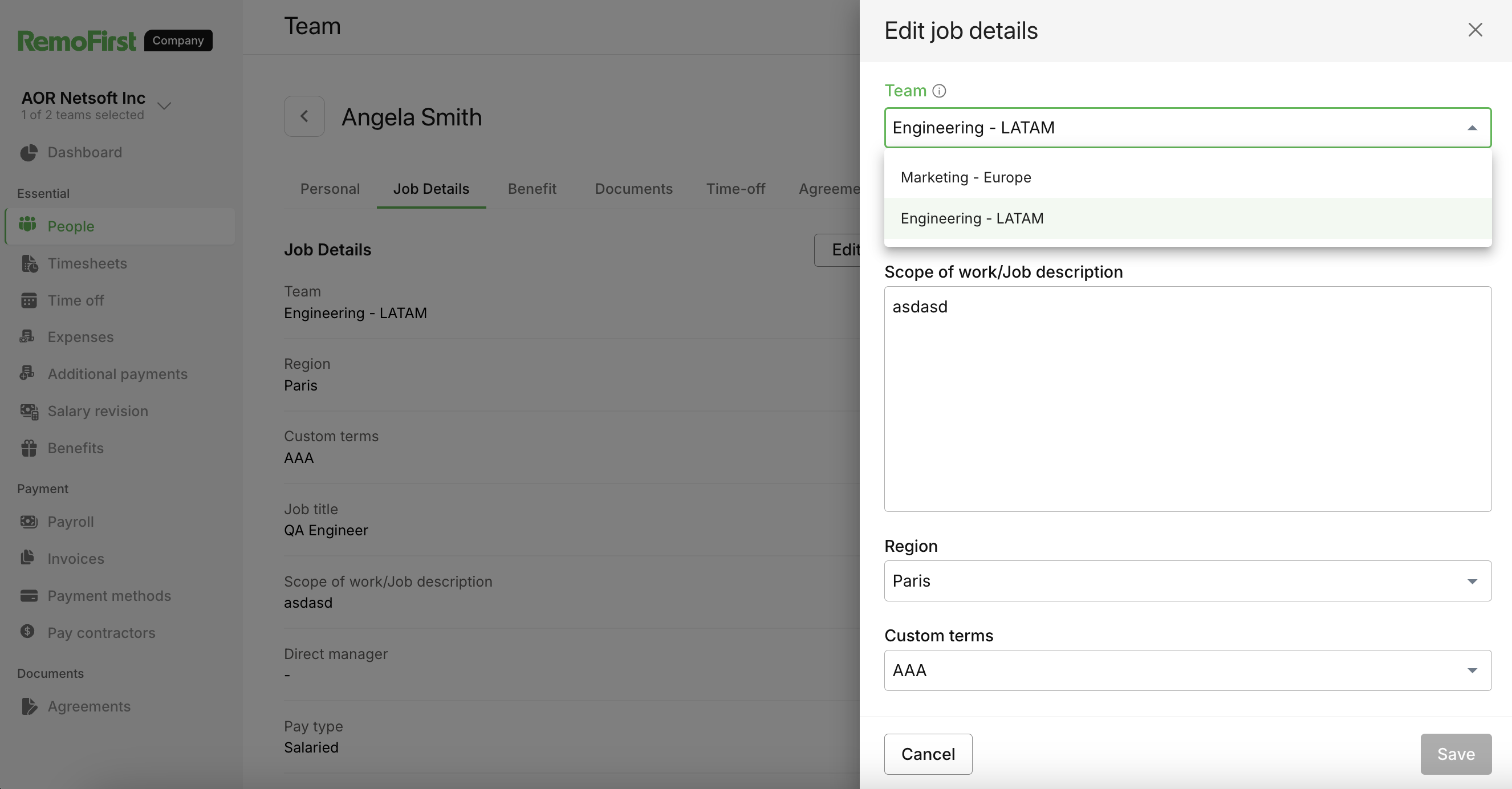
Task: Open the Custom terms dropdown showing AAA
Action: 1188,670
